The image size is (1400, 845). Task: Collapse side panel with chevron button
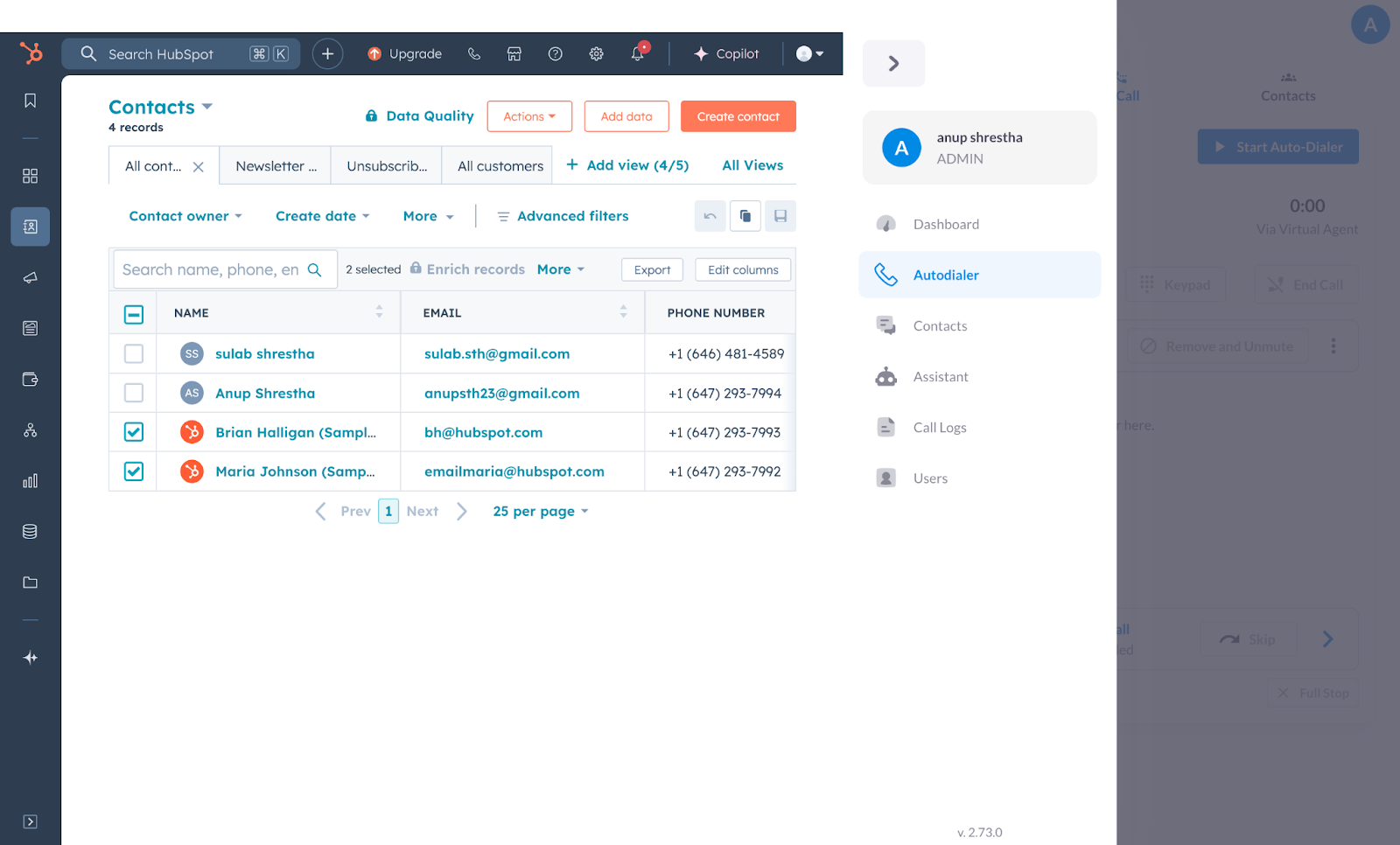(x=893, y=63)
